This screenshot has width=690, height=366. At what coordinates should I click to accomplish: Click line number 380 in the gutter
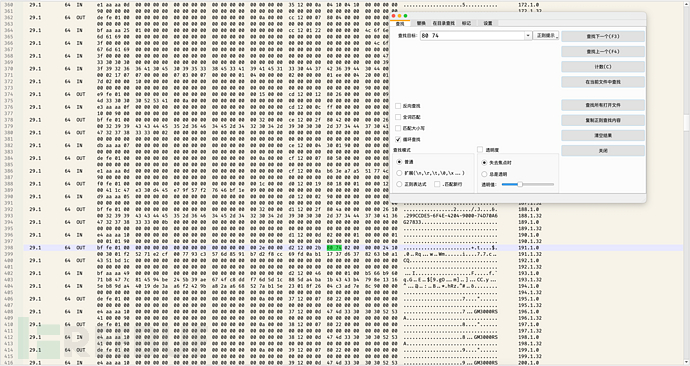coord(8,132)
